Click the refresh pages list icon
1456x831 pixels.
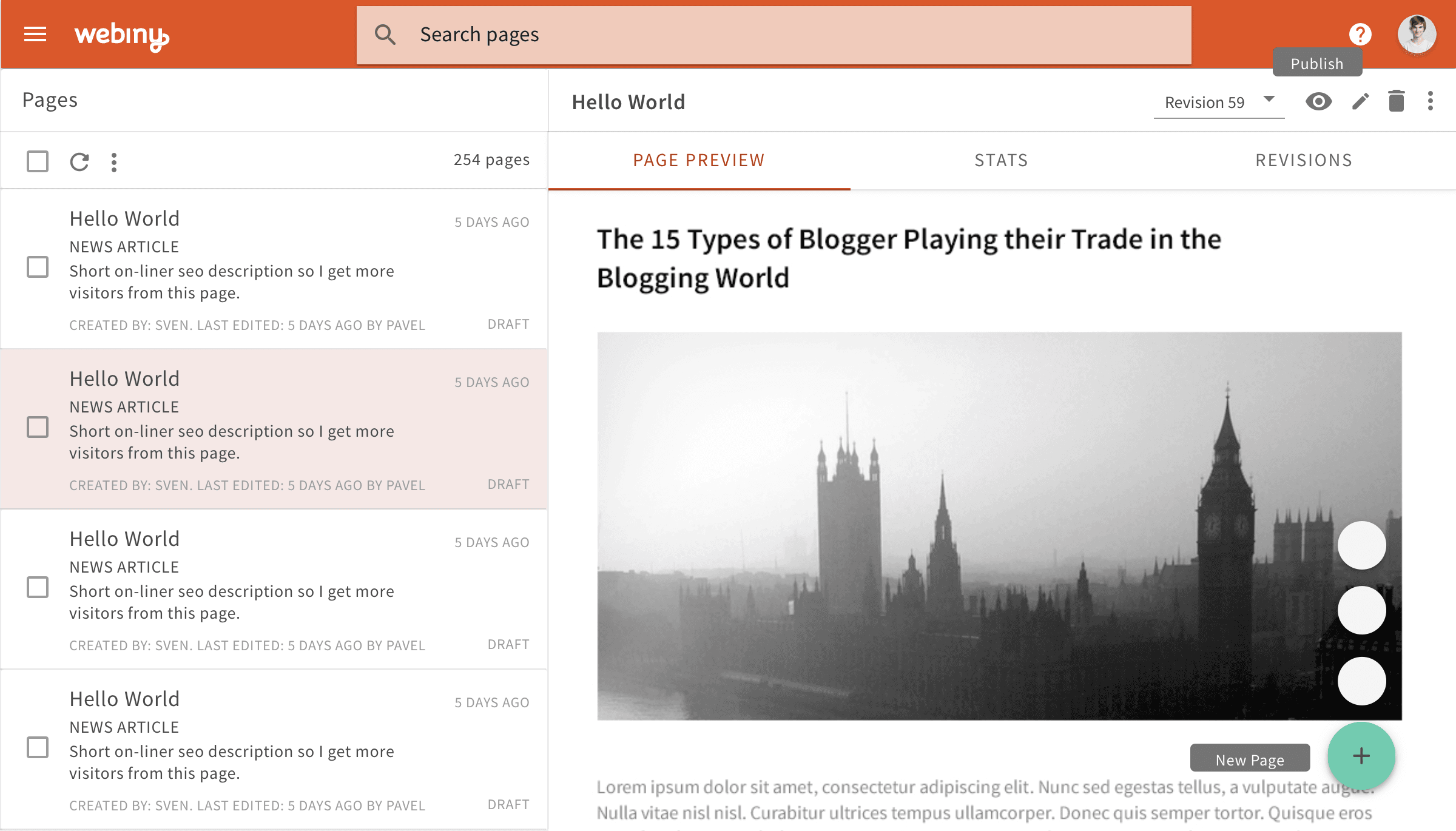click(79, 162)
